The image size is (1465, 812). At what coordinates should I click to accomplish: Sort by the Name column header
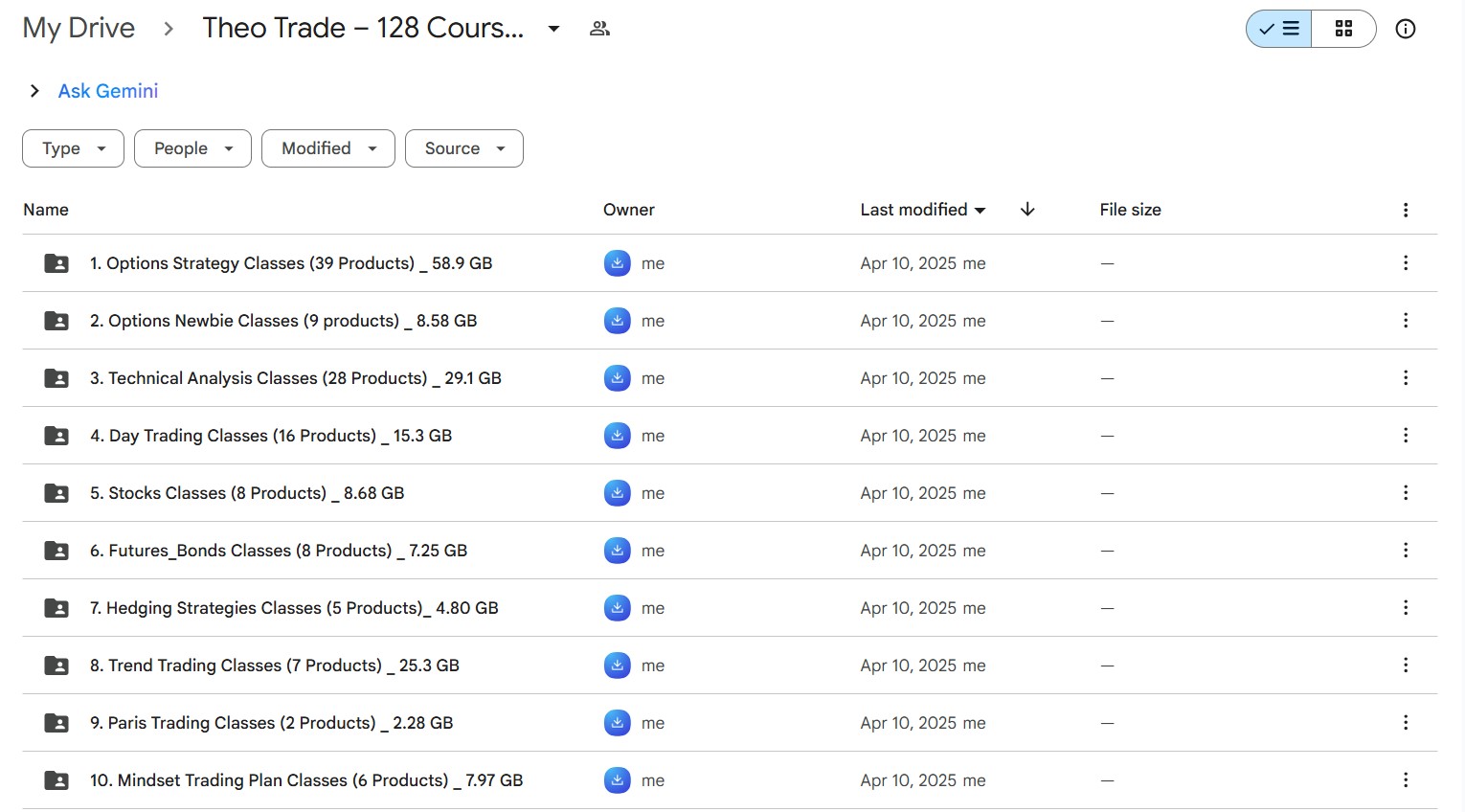(x=46, y=210)
